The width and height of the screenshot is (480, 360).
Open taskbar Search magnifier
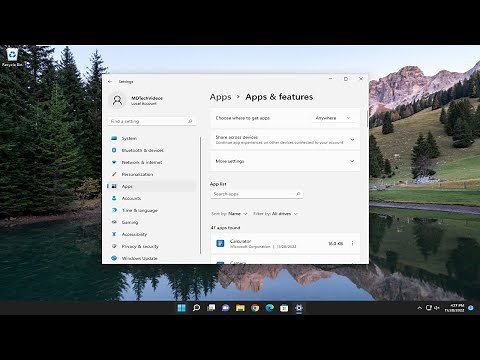tap(196, 308)
